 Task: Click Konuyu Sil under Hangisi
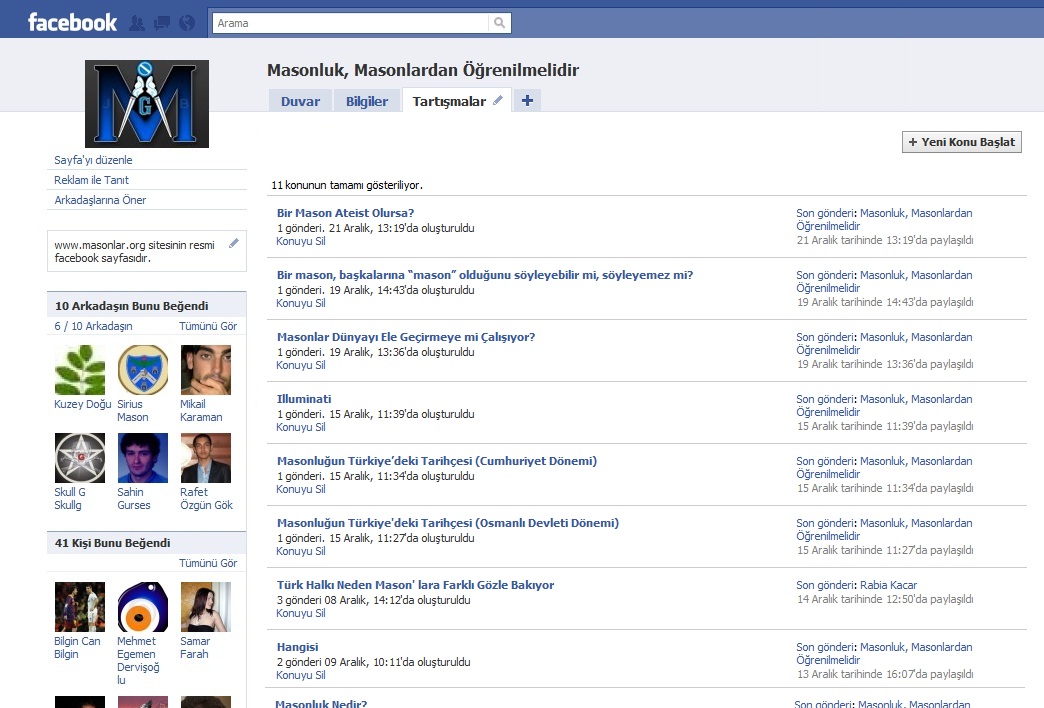point(301,675)
